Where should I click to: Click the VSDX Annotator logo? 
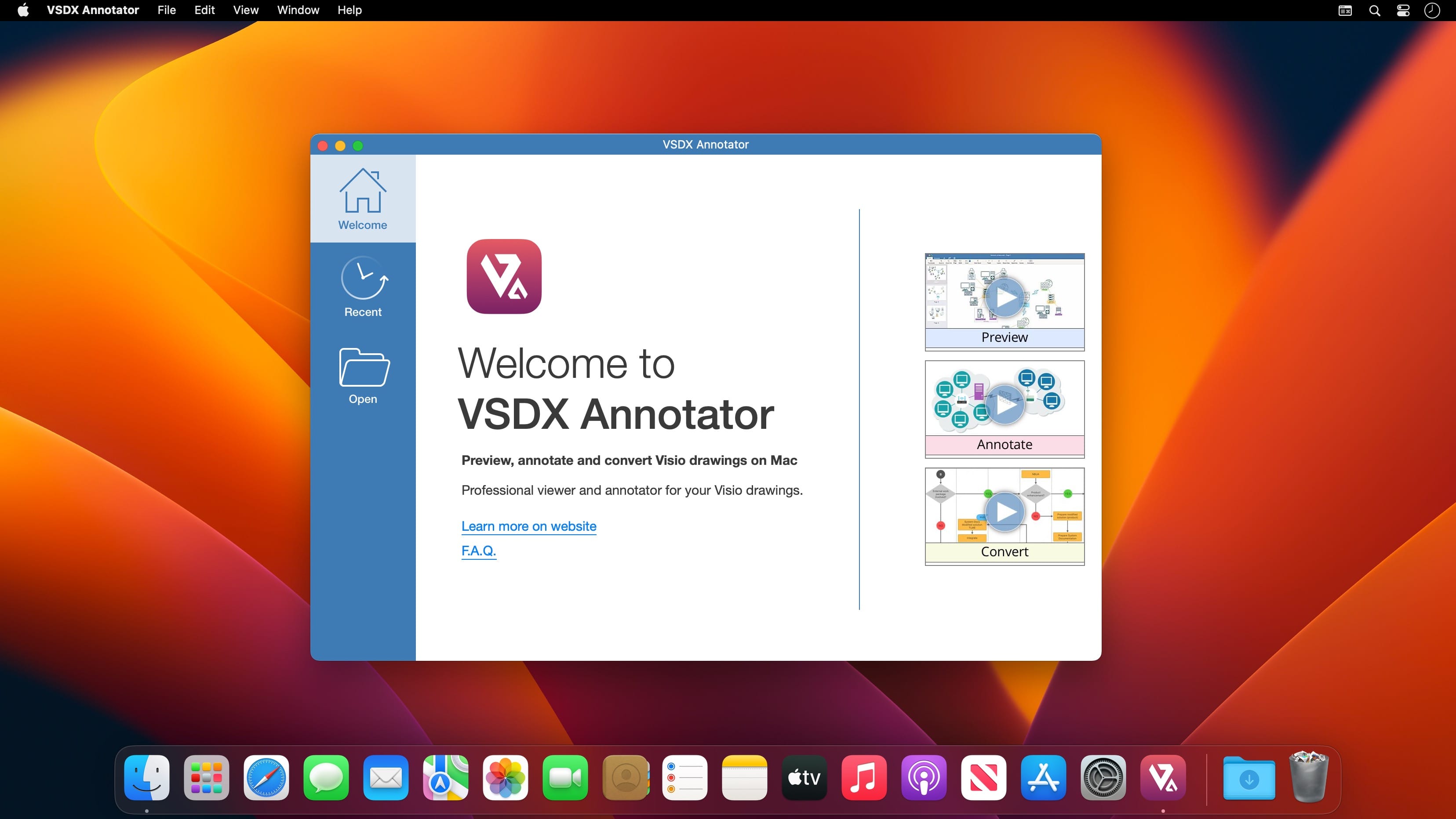pos(504,276)
